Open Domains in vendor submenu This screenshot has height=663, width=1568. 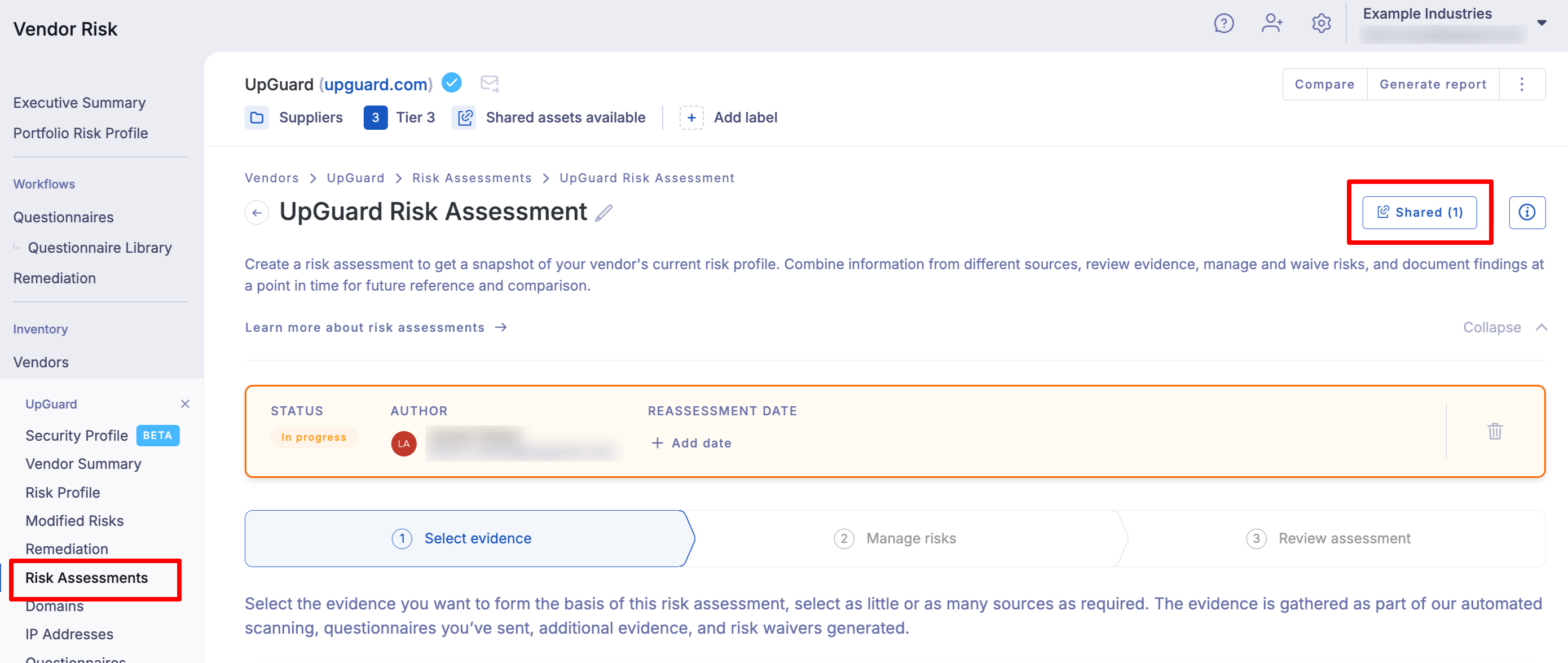(x=54, y=606)
